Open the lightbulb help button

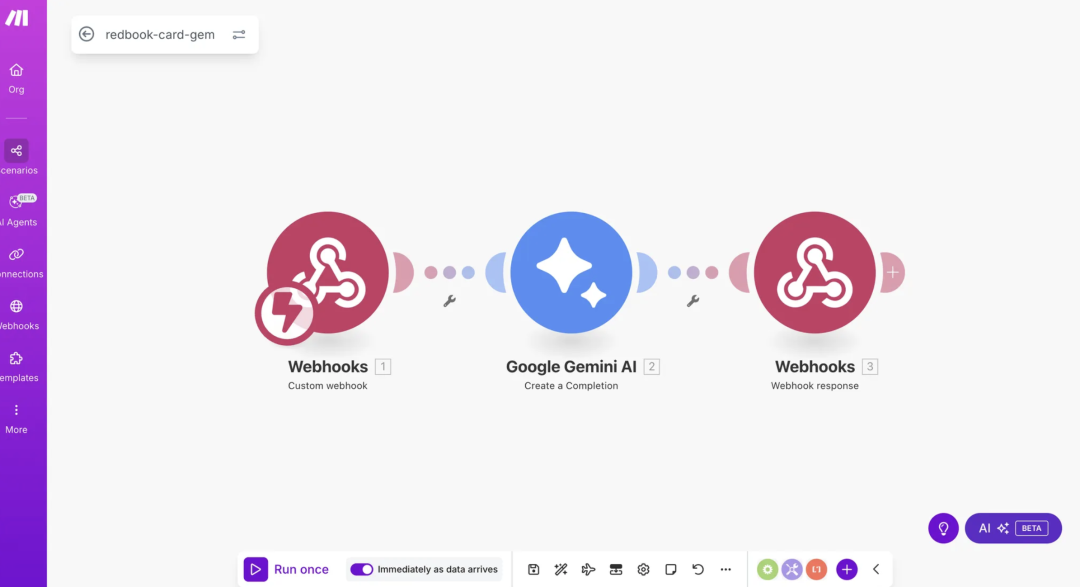[x=943, y=528]
